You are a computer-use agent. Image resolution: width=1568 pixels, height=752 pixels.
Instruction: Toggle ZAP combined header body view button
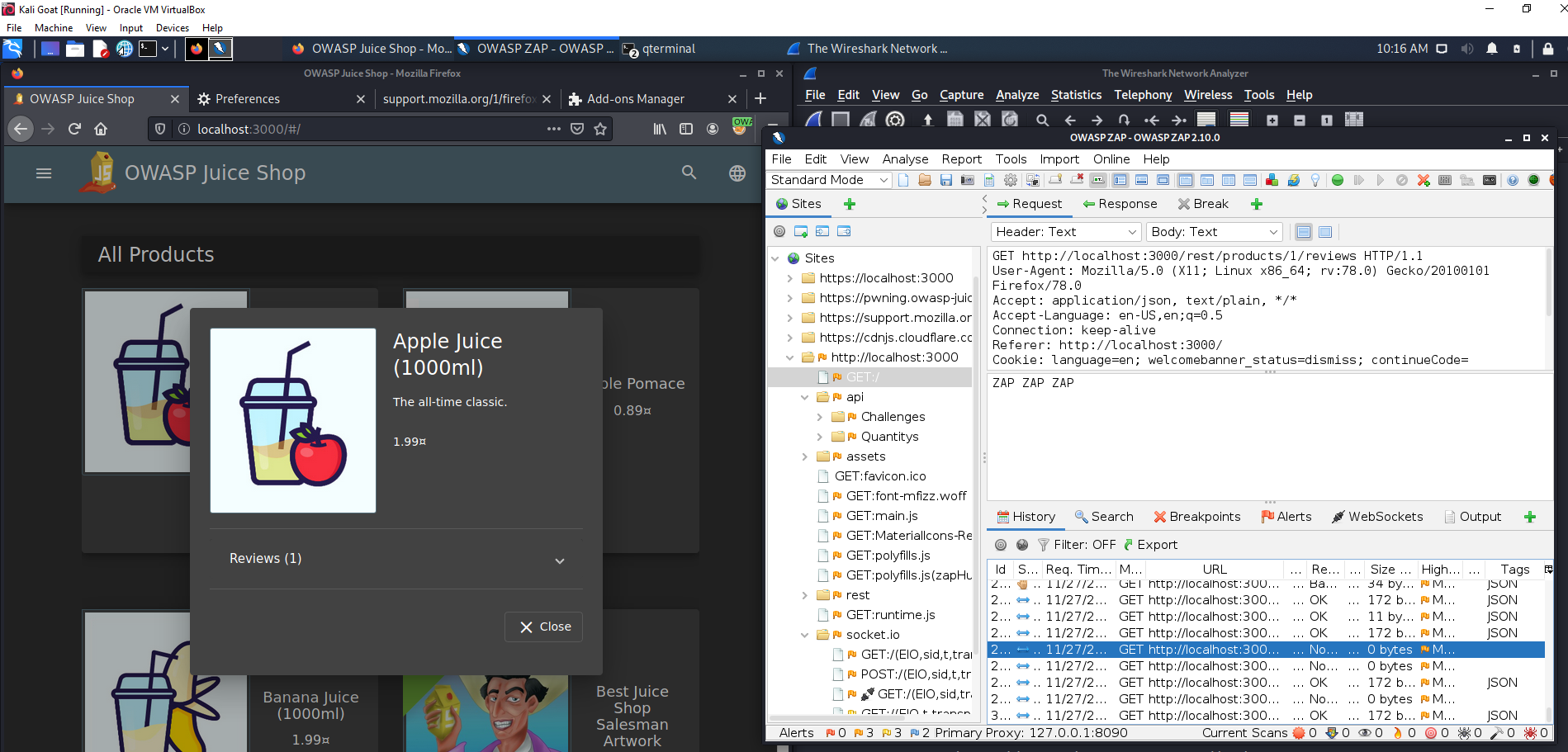[1325, 232]
